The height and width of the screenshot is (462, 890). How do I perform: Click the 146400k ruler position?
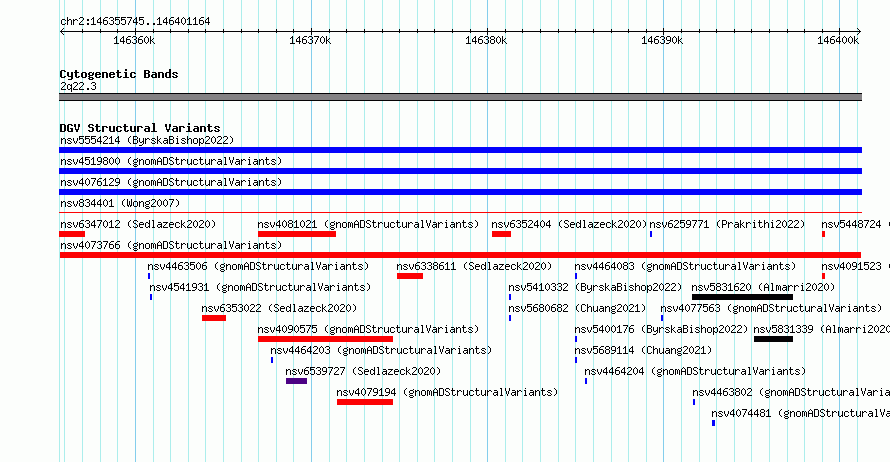(x=838, y=40)
